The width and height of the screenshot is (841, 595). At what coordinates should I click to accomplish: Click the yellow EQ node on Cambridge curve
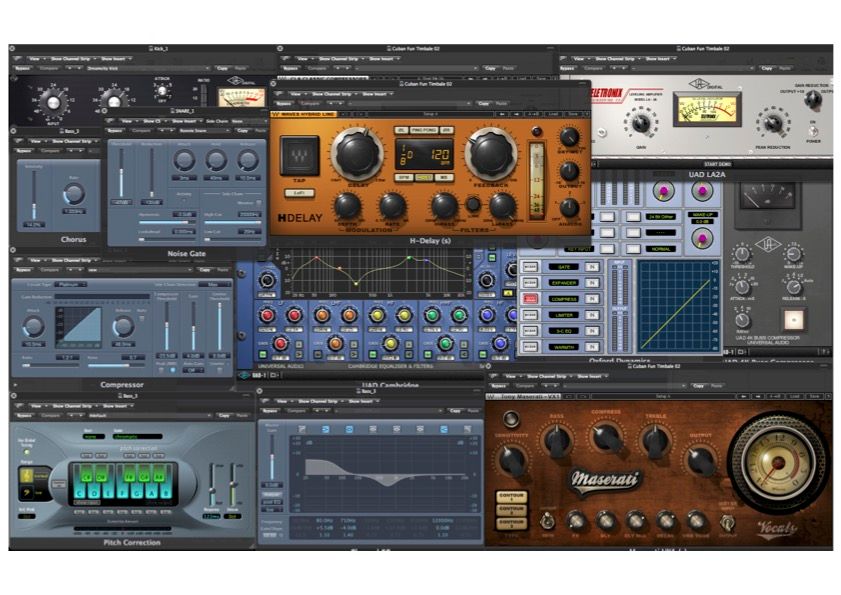tap(356, 283)
